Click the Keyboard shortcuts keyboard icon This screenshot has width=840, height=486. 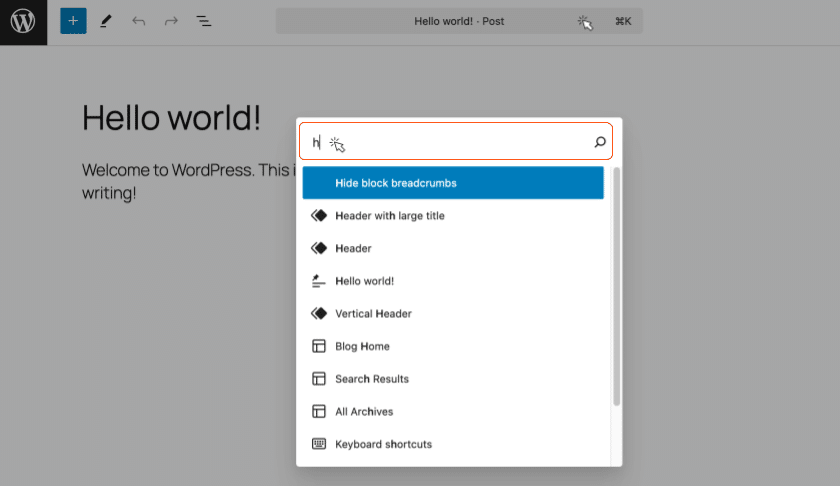click(x=319, y=444)
